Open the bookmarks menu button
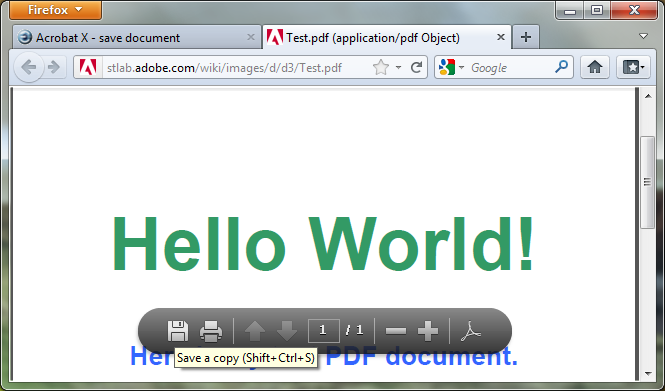Viewport: 665px width, 391px height. (x=633, y=67)
